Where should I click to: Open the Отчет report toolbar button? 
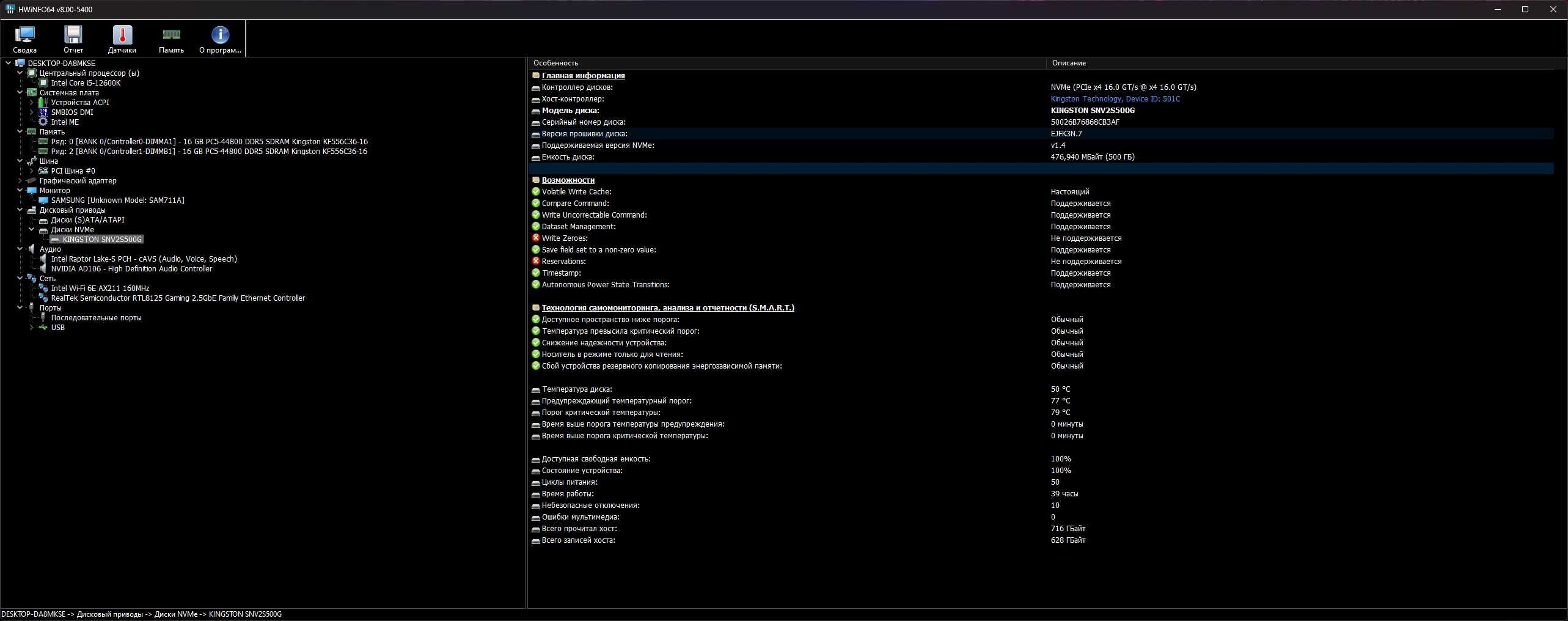coord(73,40)
